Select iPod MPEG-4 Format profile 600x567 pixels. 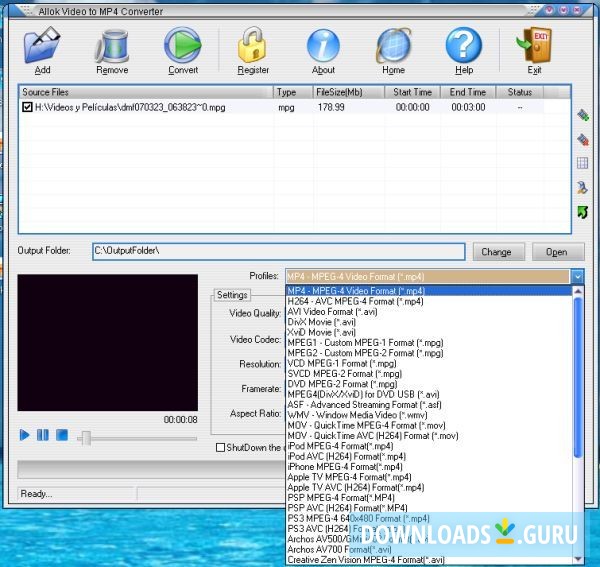(430, 446)
